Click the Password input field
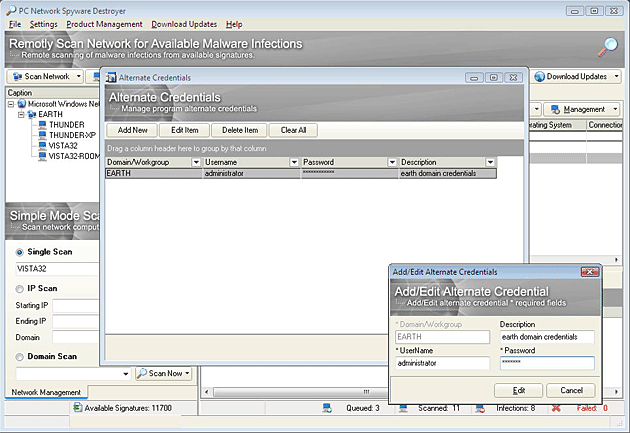 coord(547,363)
